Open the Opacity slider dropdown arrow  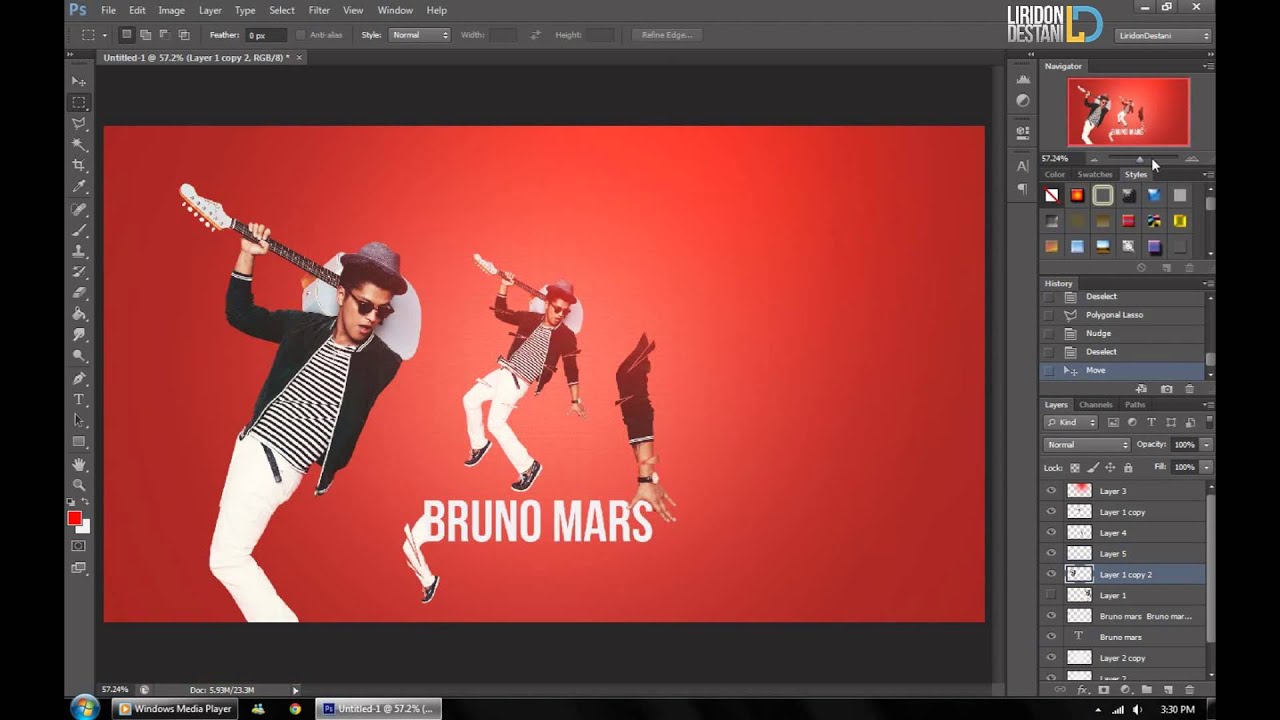click(x=1206, y=445)
